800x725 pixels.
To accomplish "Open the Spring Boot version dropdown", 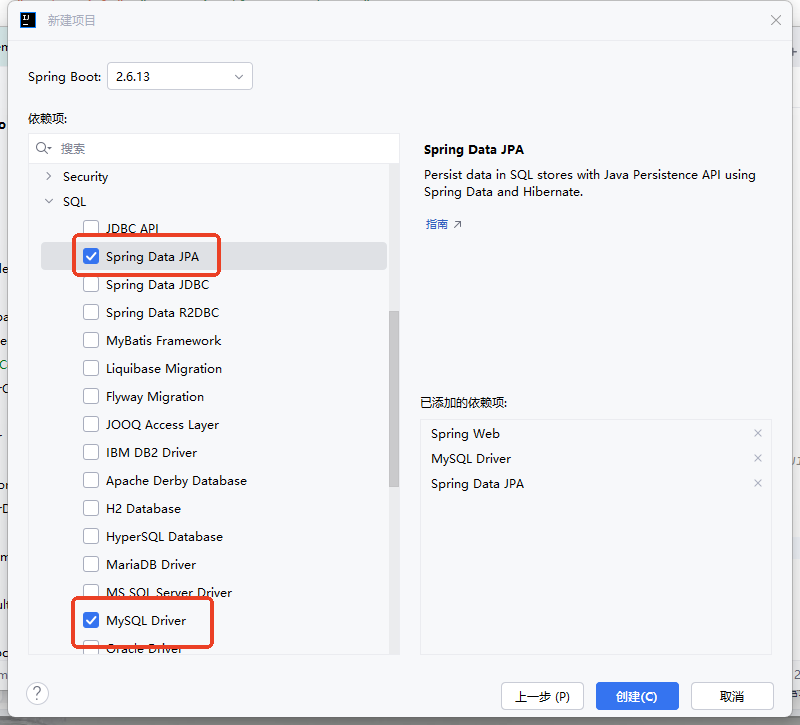I will (180, 77).
